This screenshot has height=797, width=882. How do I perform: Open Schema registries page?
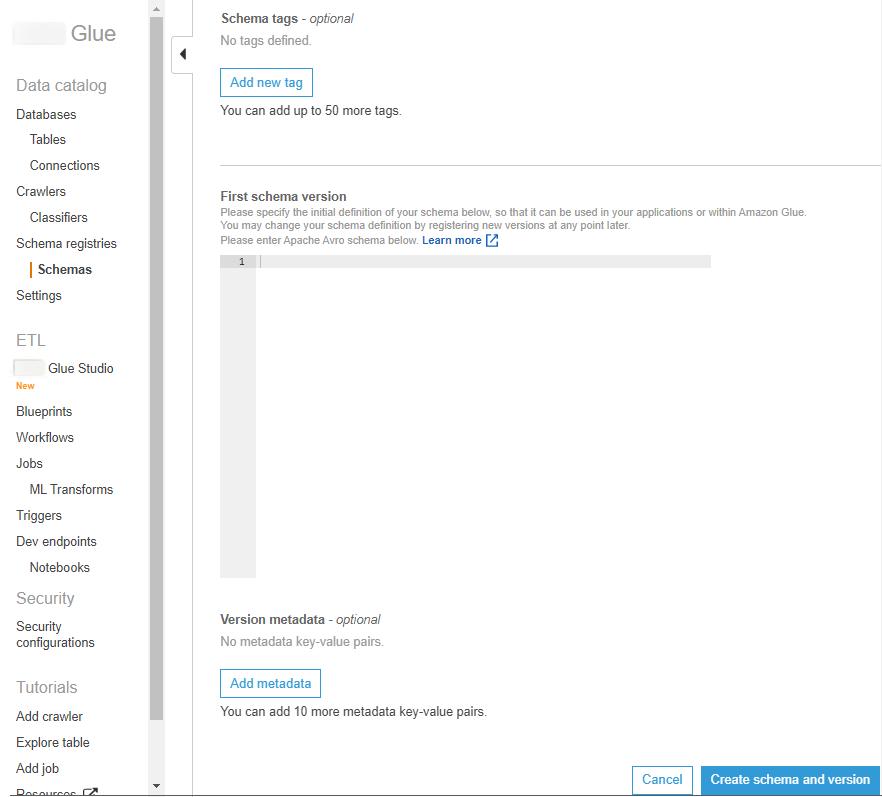66,244
